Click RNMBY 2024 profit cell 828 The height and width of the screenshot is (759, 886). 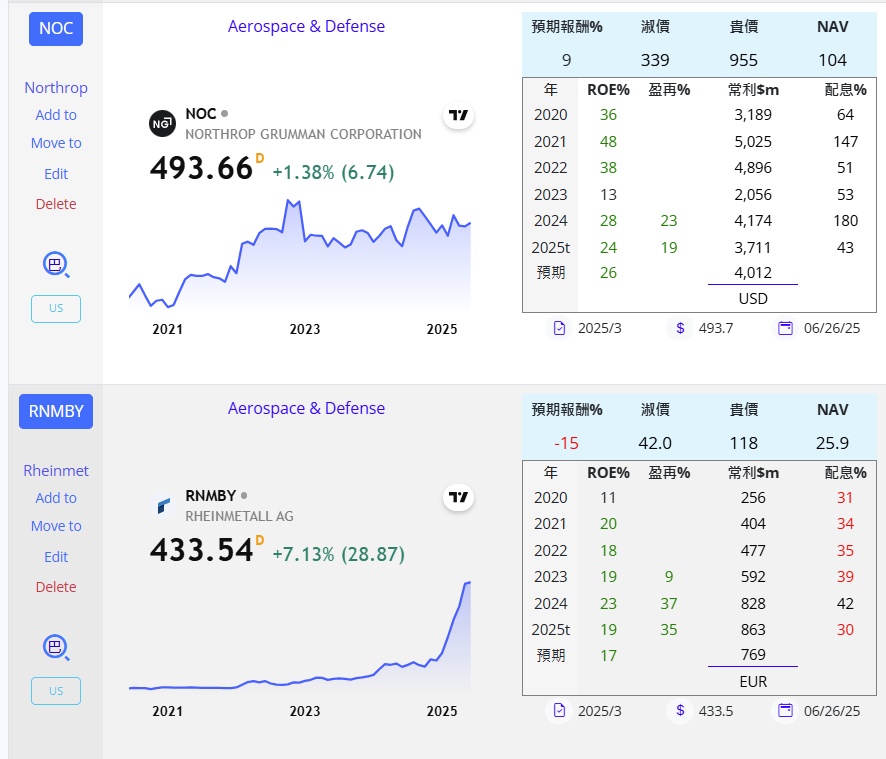point(753,604)
